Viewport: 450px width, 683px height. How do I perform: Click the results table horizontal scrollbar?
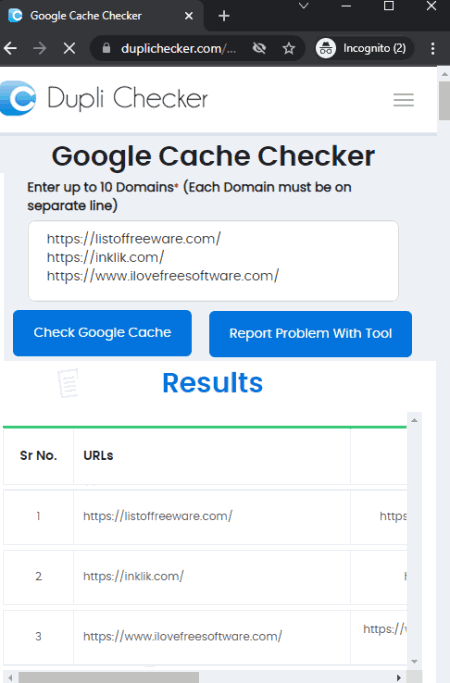pyautogui.click(x=108, y=678)
